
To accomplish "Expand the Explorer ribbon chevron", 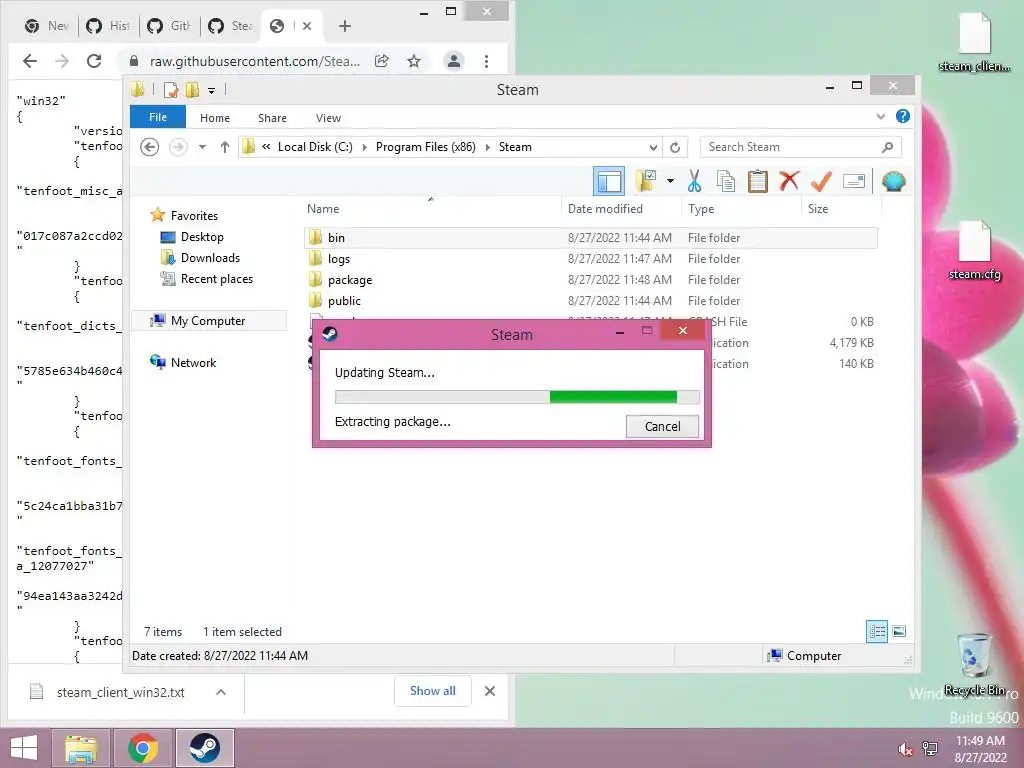I will (880, 116).
